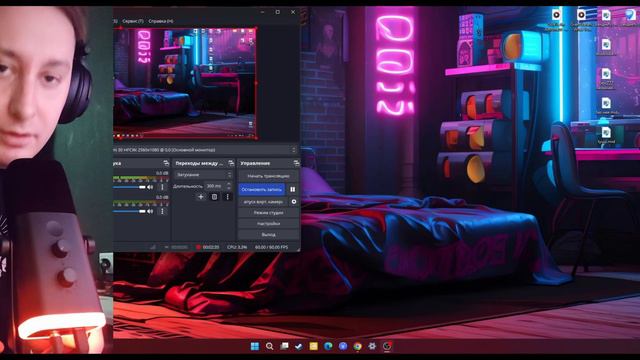Open transition properties three-dot menu
The height and width of the screenshot is (360, 640).
coord(228,197)
